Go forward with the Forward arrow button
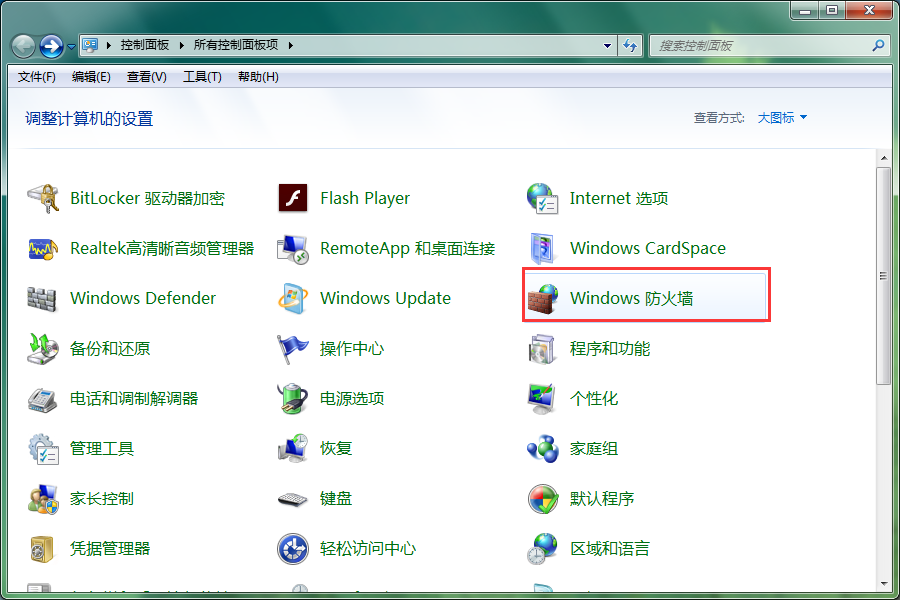 [x=52, y=47]
